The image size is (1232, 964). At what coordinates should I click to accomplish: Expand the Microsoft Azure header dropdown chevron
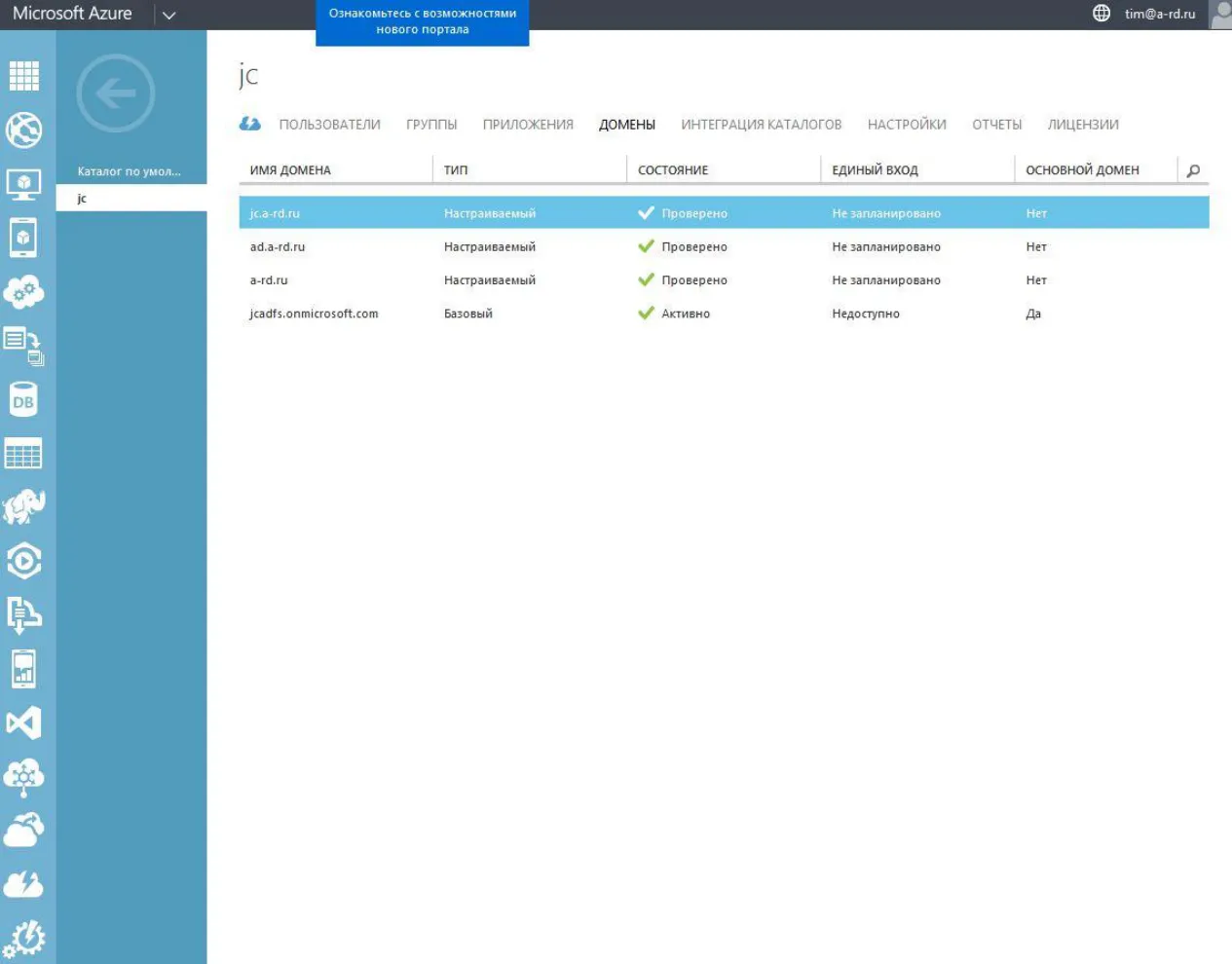point(168,16)
